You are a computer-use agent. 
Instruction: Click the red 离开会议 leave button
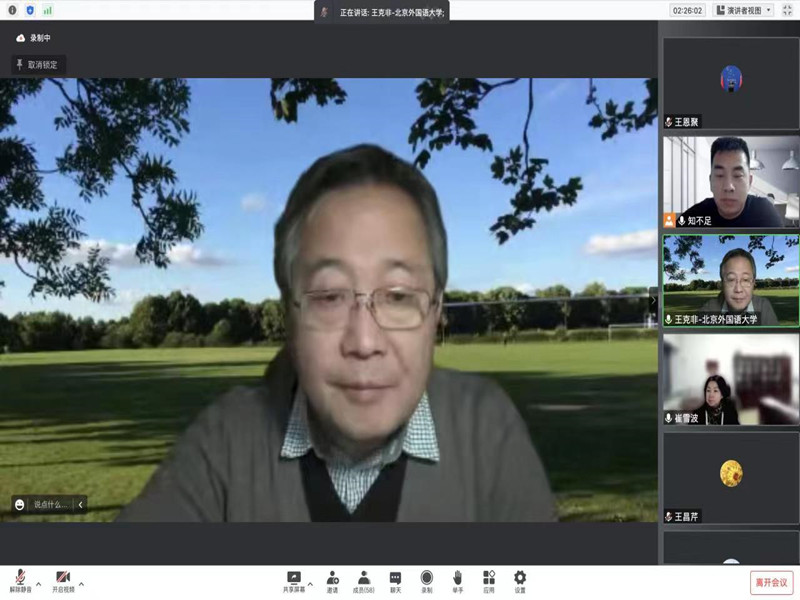coord(771,582)
